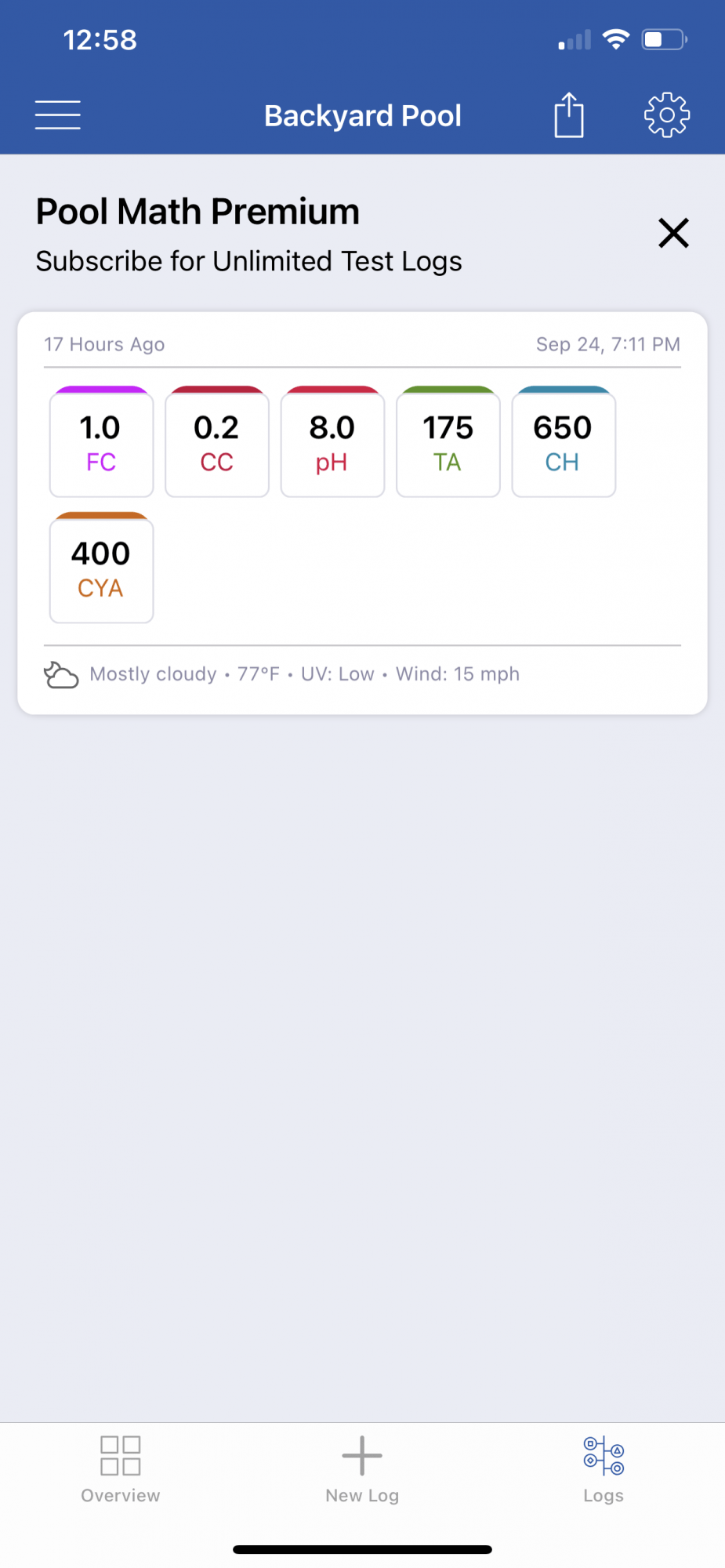725x1568 pixels.
Task: Tap the 175 TA reading tile
Action: click(448, 442)
